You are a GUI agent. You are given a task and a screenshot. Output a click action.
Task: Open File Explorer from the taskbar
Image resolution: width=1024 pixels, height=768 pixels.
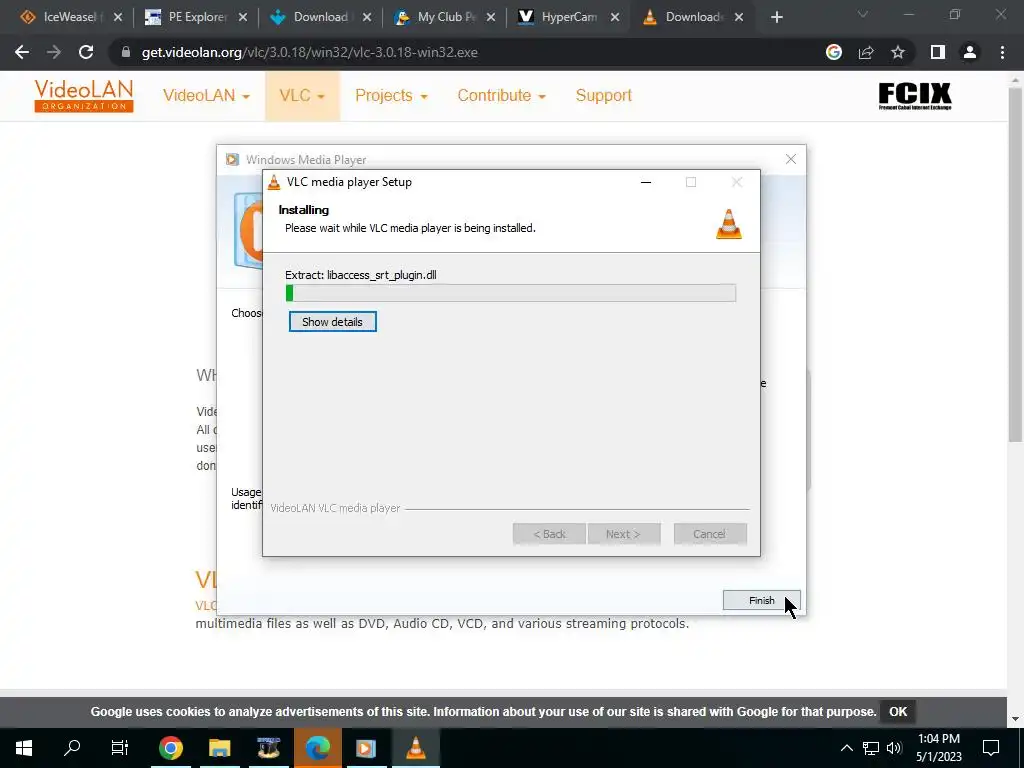219,748
